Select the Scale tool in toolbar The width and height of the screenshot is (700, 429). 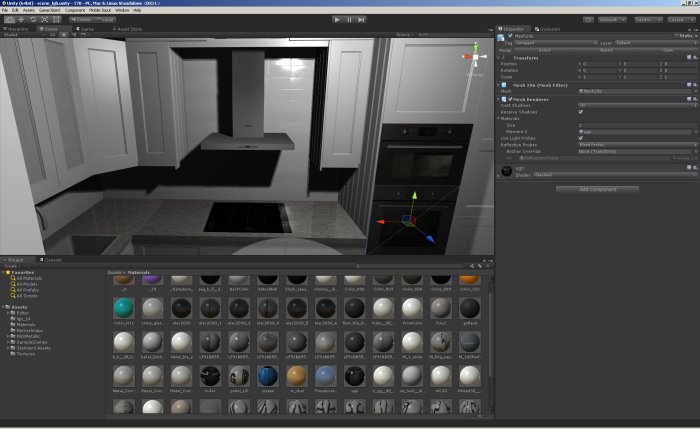45,20
